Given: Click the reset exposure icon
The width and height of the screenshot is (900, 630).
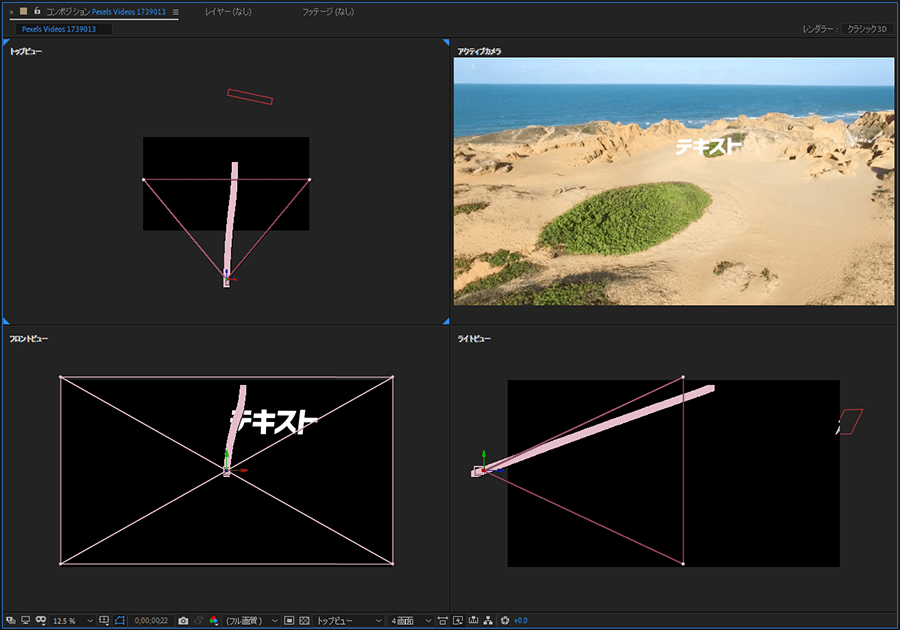Looking at the screenshot, I should [x=505, y=621].
